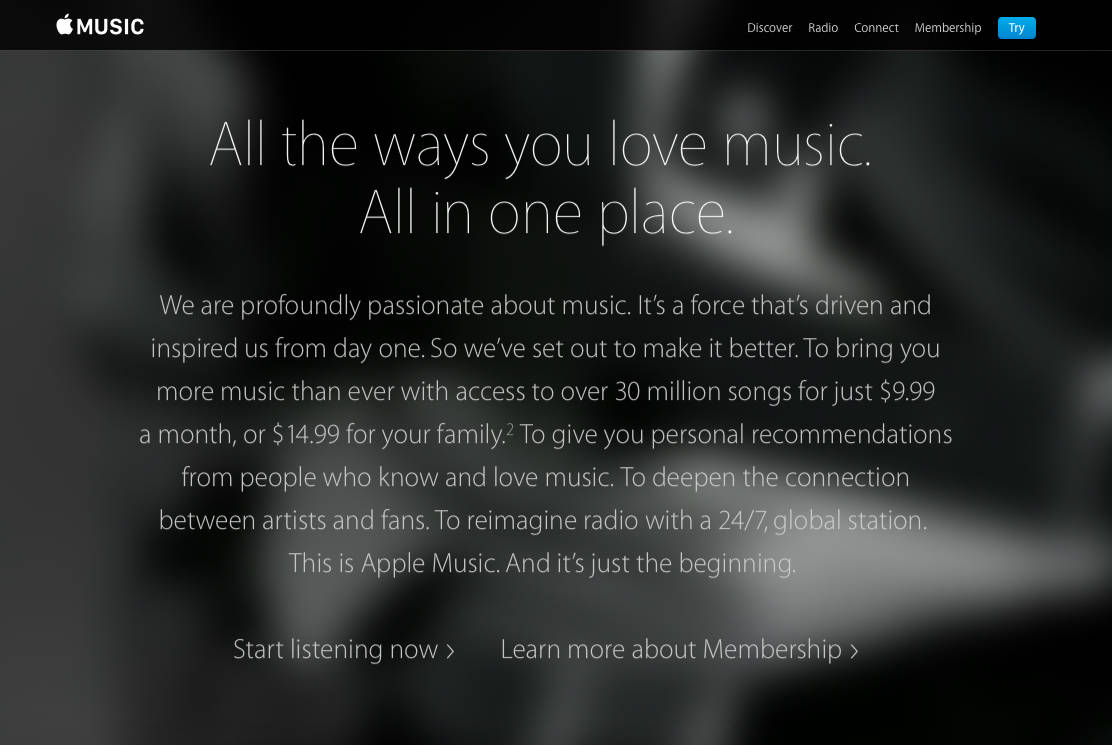1112x745 pixels.
Task: Open the Discover navigation item
Action: coord(769,28)
